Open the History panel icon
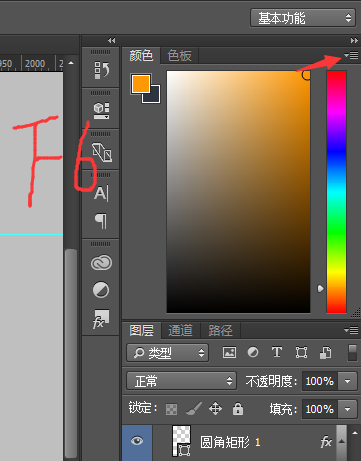Image resolution: width=361 pixels, height=461 pixels. 101,70
